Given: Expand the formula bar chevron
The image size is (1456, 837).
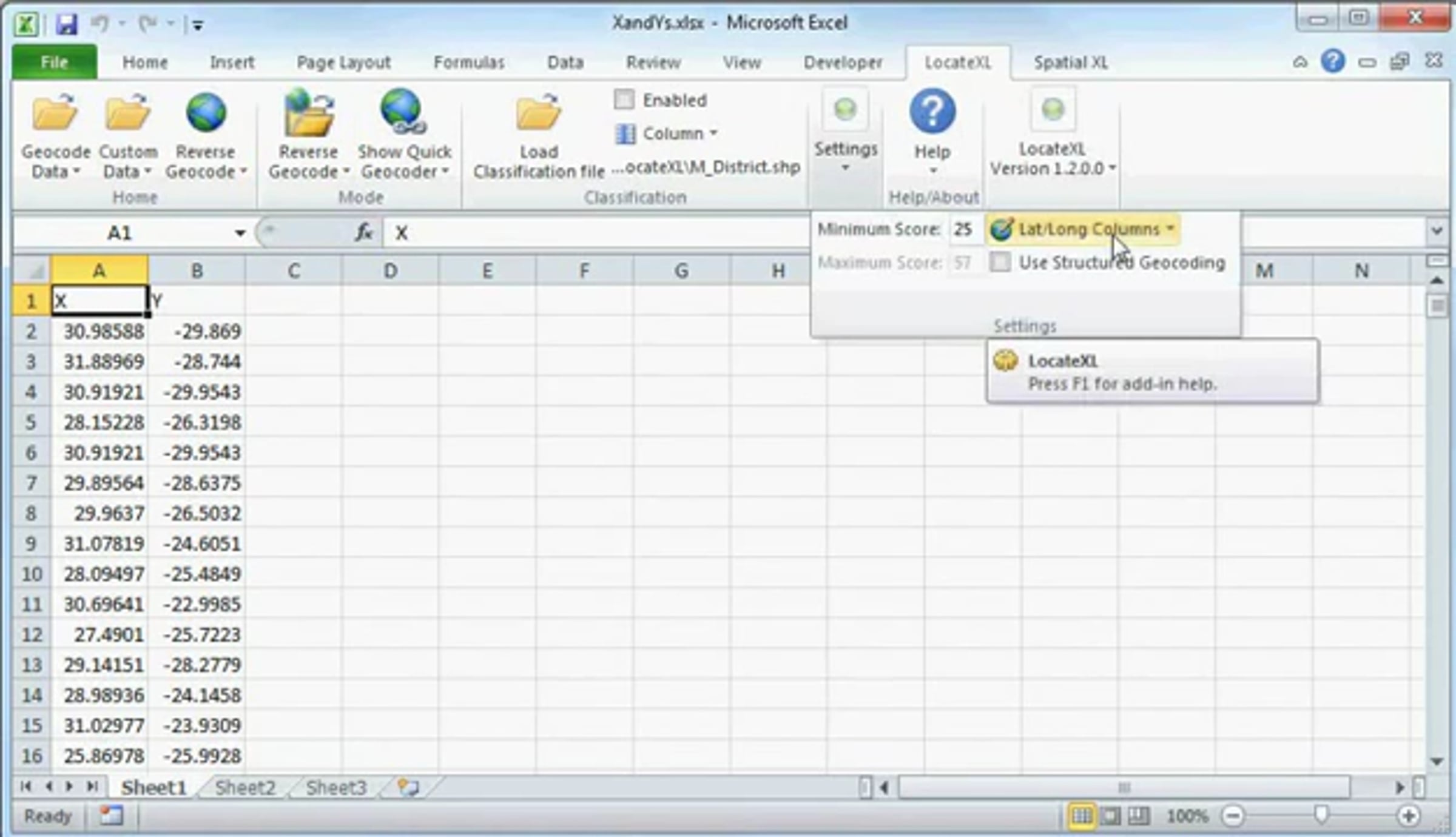Looking at the screenshot, I should coord(1436,231).
